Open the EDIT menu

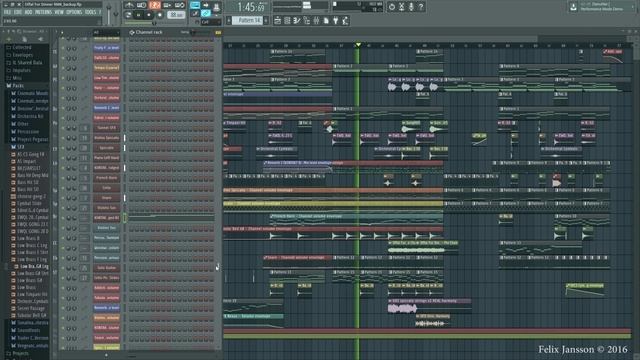[x=18, y=13]
